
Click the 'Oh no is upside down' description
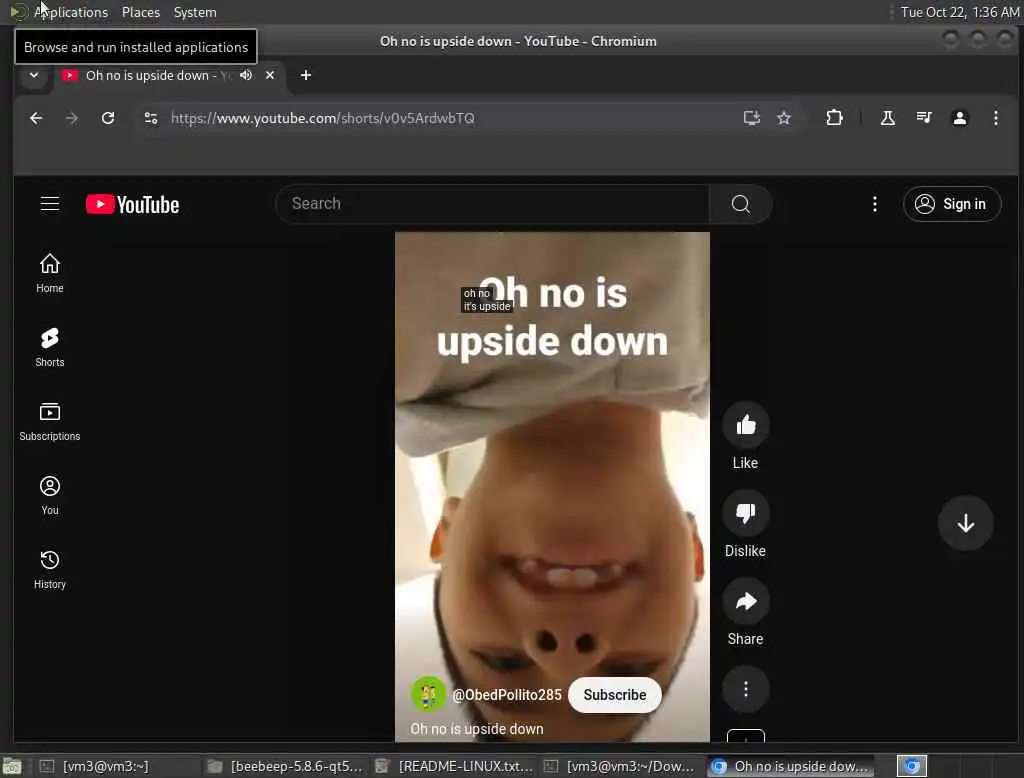[477, 729]
